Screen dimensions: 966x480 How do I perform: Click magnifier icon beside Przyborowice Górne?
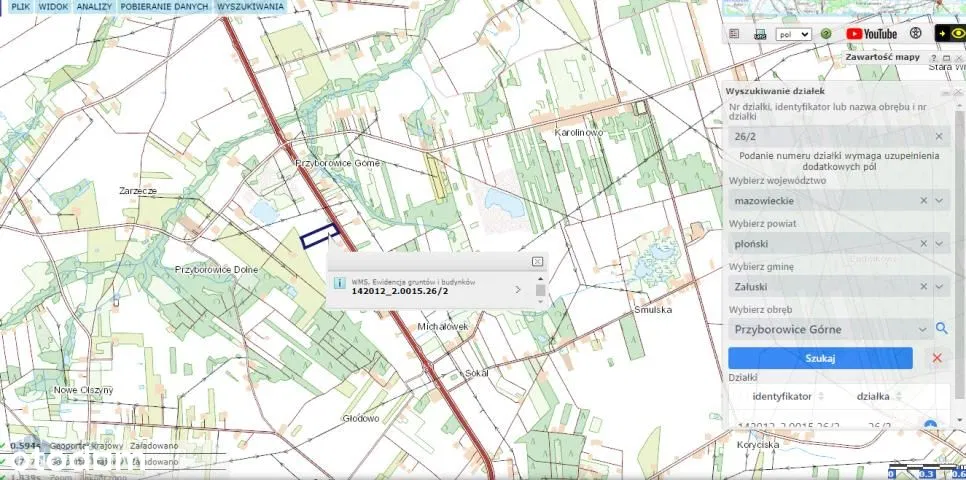[x=941, y=328]
